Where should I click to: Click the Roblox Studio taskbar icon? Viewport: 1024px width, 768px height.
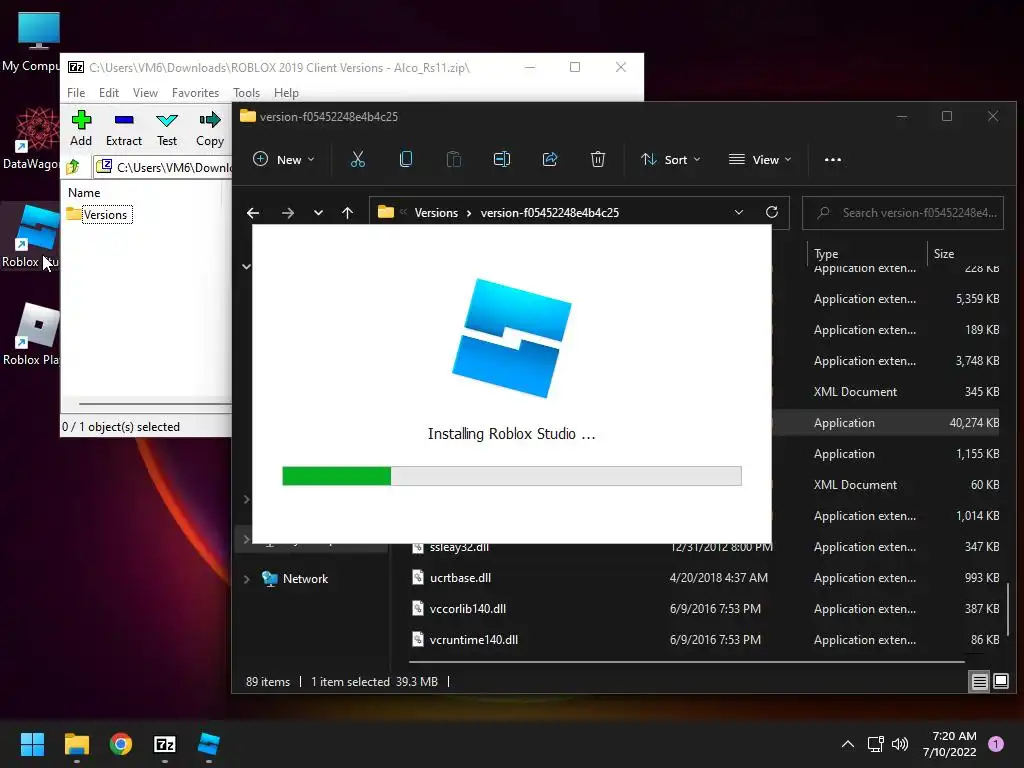[x=209, y=744]
